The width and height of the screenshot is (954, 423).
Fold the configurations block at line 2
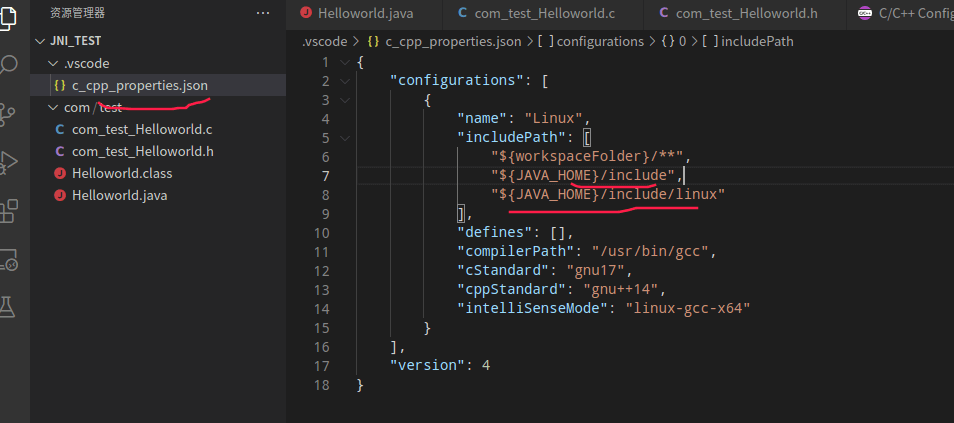click(346, 81)
